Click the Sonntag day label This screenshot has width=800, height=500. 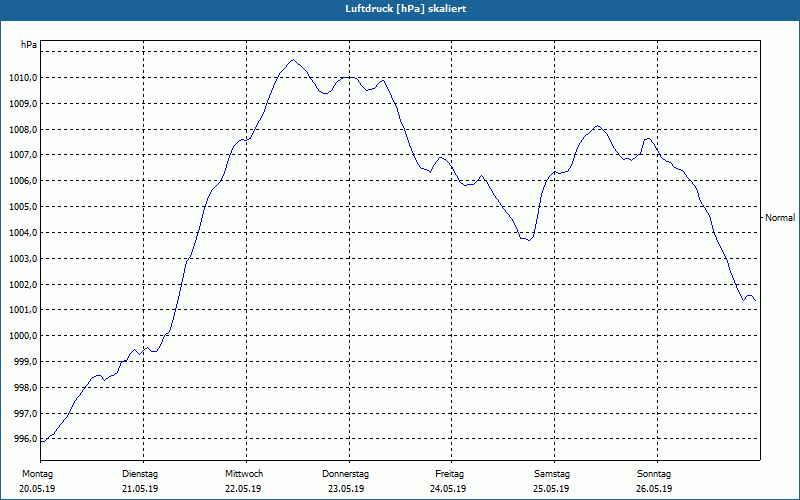click(x=654, y=474)
